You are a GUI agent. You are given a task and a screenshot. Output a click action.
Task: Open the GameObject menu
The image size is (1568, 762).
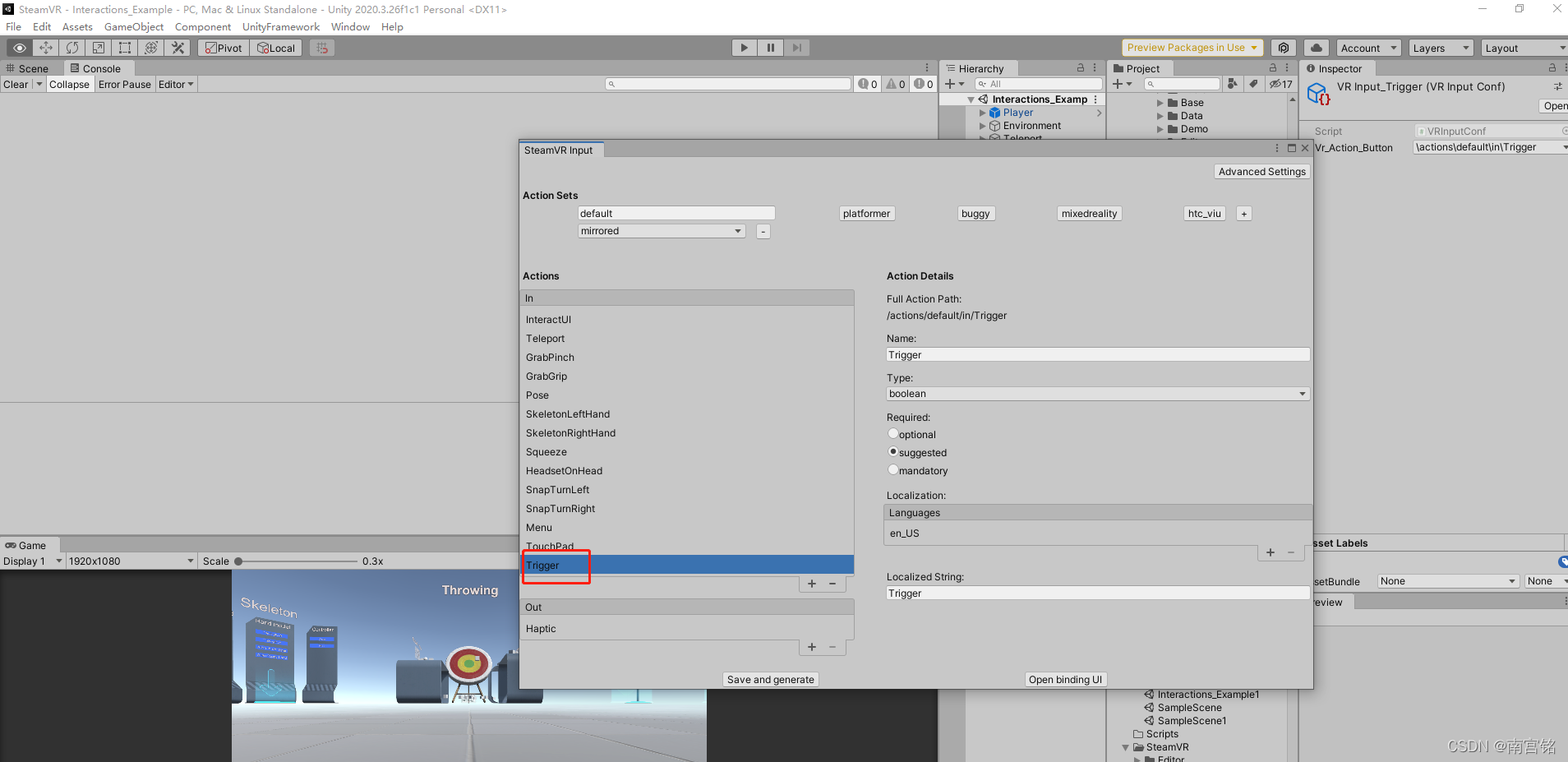[134, 26]
